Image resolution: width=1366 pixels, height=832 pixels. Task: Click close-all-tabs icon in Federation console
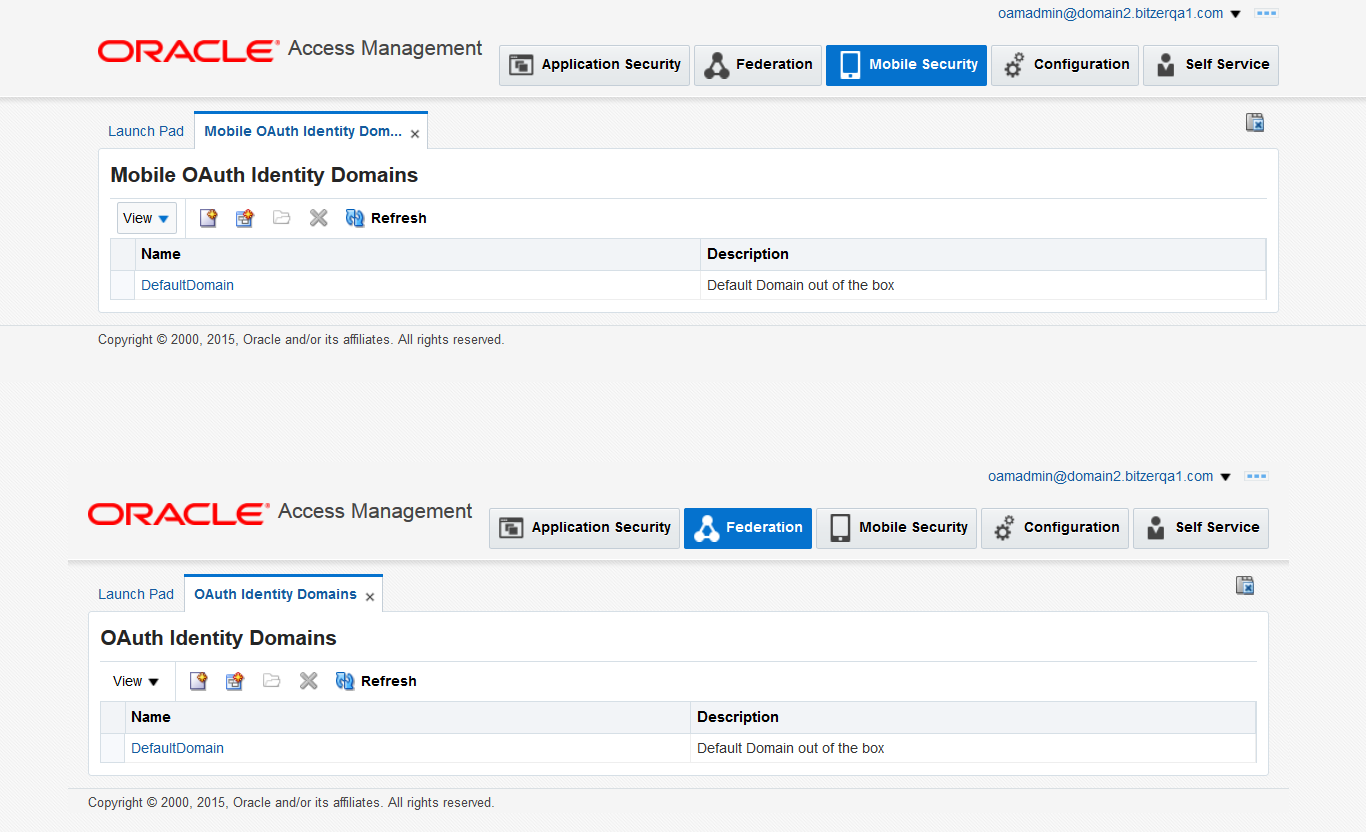click(x=1245, y=585)
